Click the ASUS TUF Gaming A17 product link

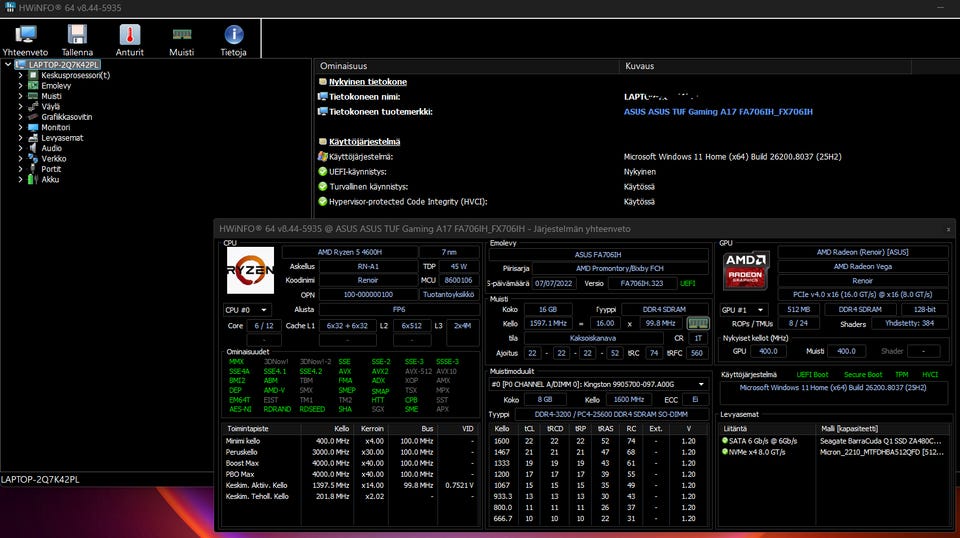[x=718, y=112]
